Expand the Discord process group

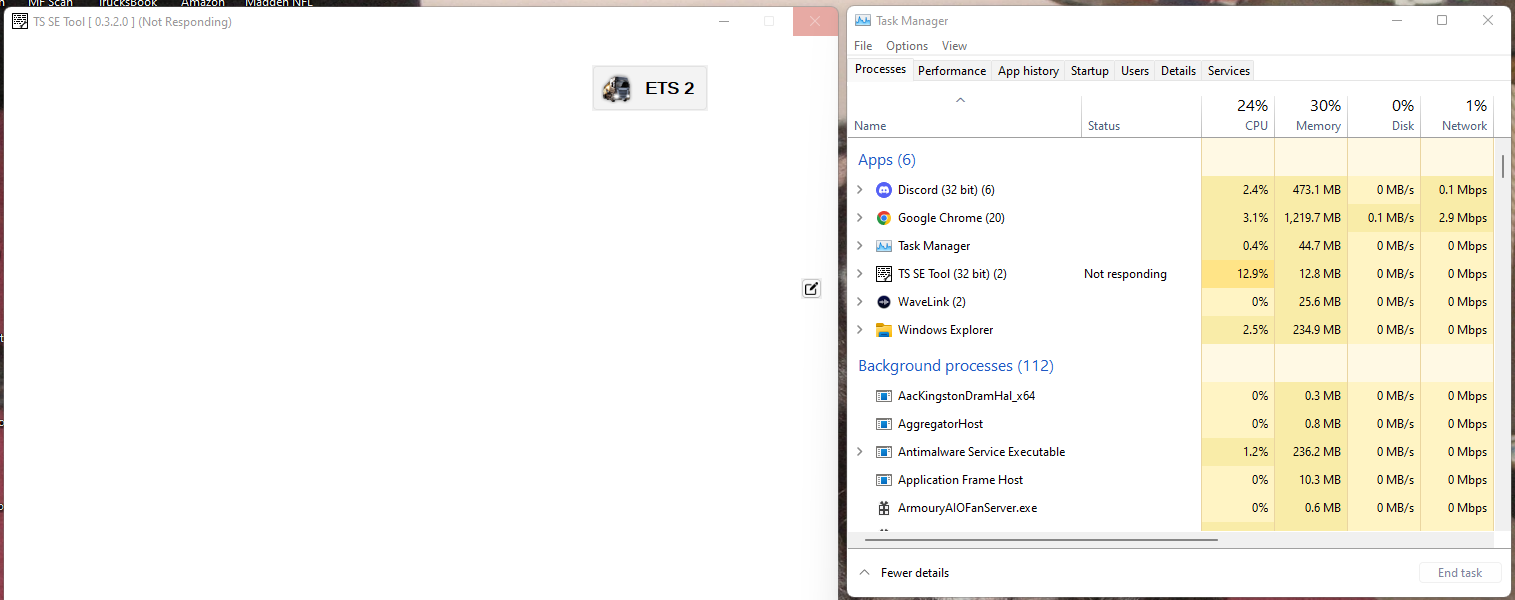pos(859,189)
